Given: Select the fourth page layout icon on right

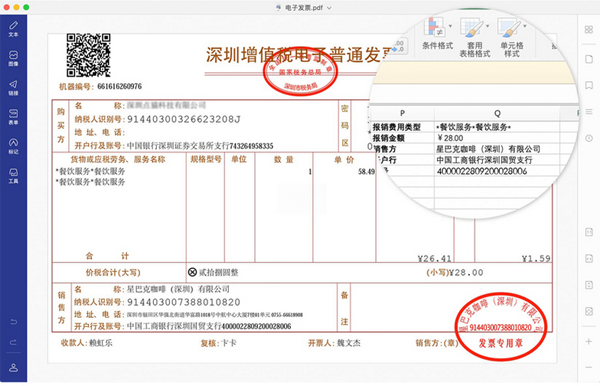Looking at the screenshot, I should click(x=589, y=311).
